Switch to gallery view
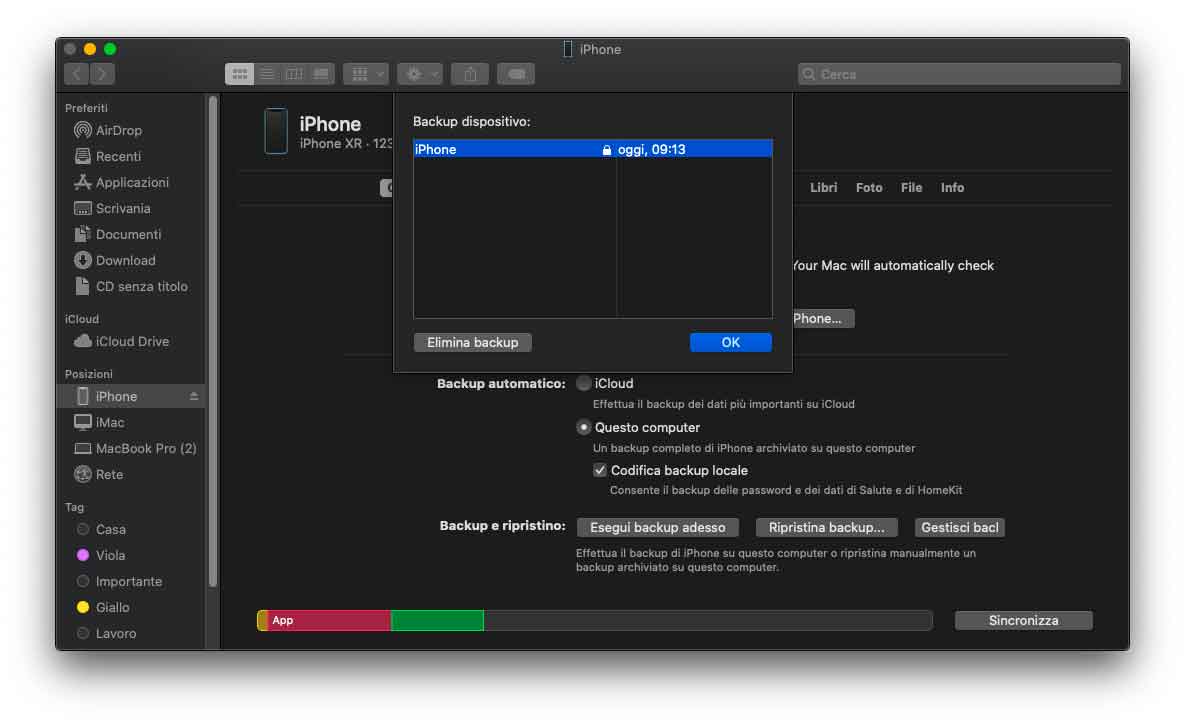 click(x=321, y=74)
